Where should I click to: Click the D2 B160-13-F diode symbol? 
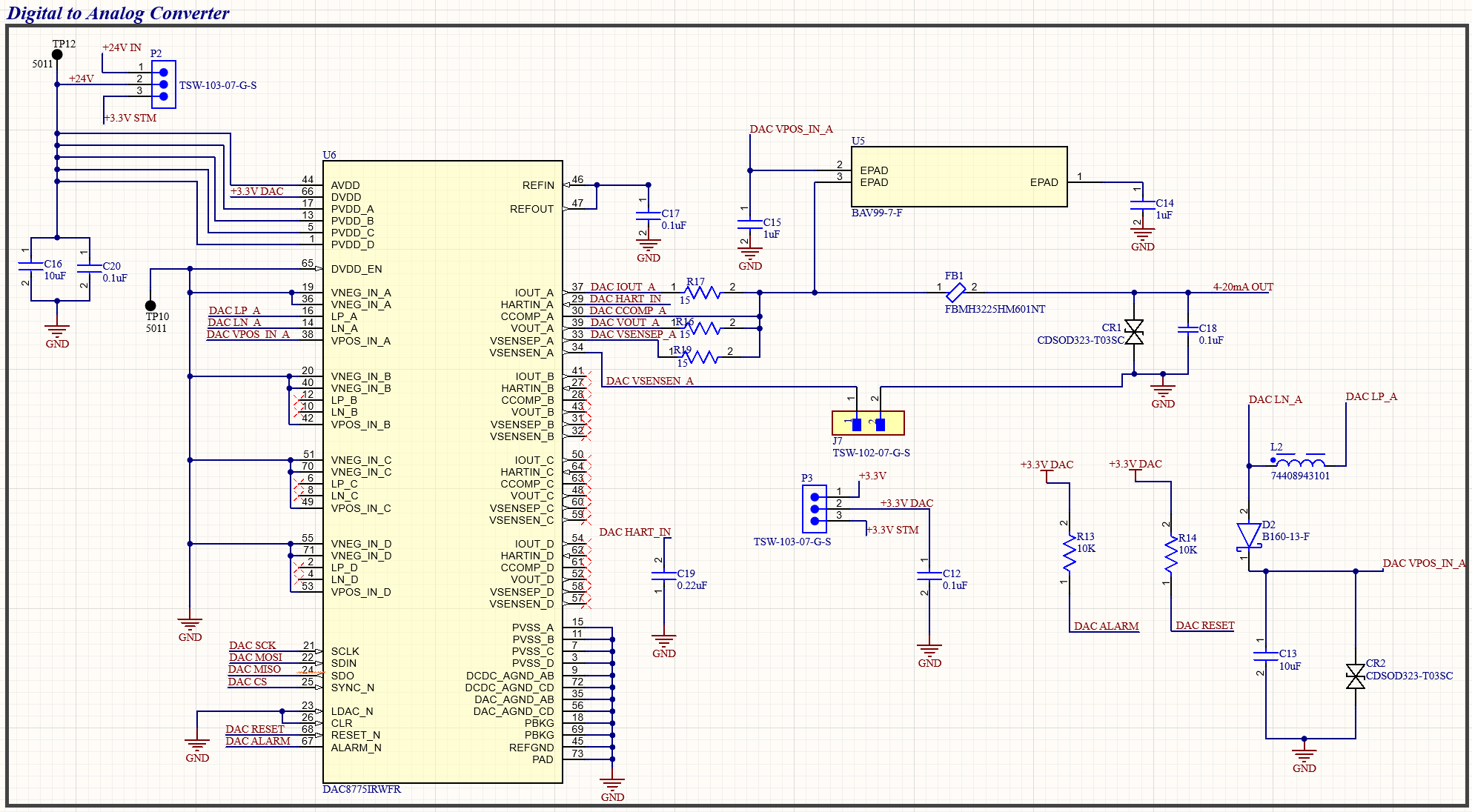[1249, 536]
